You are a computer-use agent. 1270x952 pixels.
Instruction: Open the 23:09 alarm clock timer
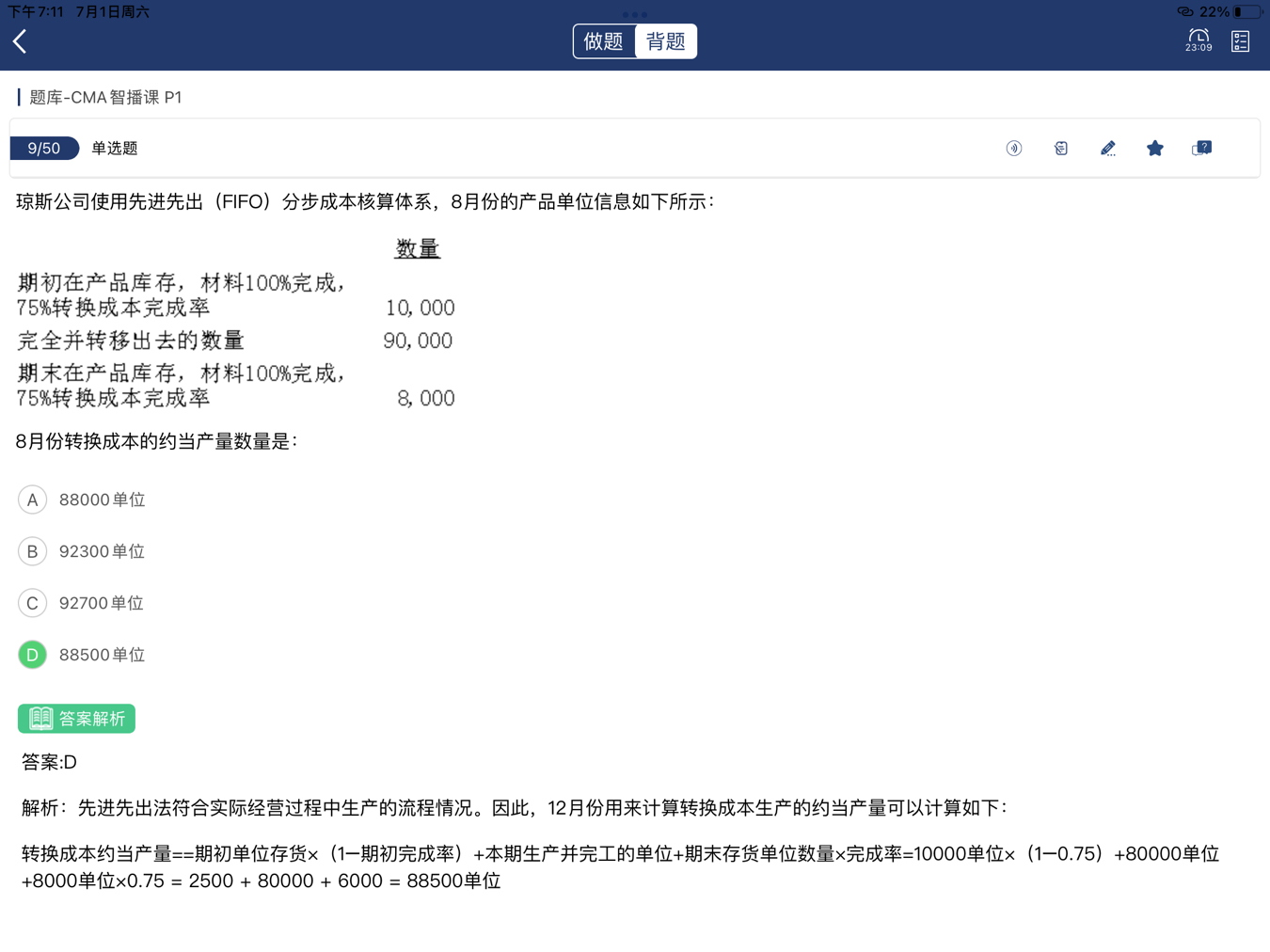(x=1198, y=40)
